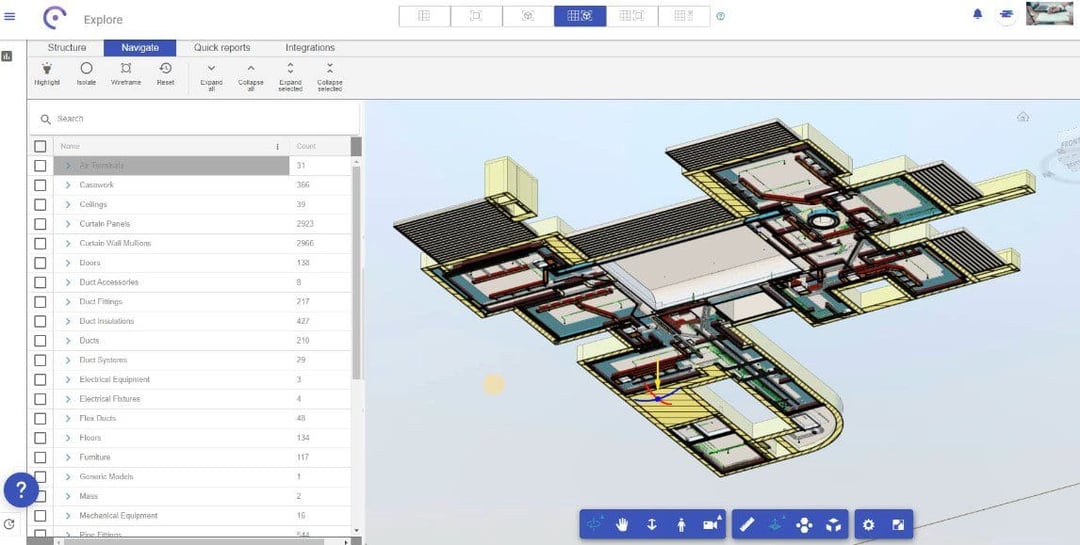The height and width of the screenshot is (545, 1080).
Task: Switch to 3D model-only view layout
Action: pos(528,16)
